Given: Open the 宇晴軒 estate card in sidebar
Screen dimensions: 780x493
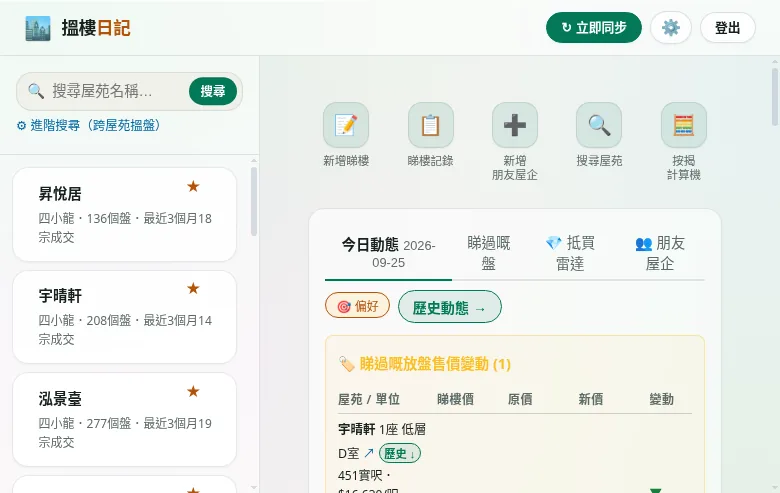Looking at the screenshot, I should 124,317.
